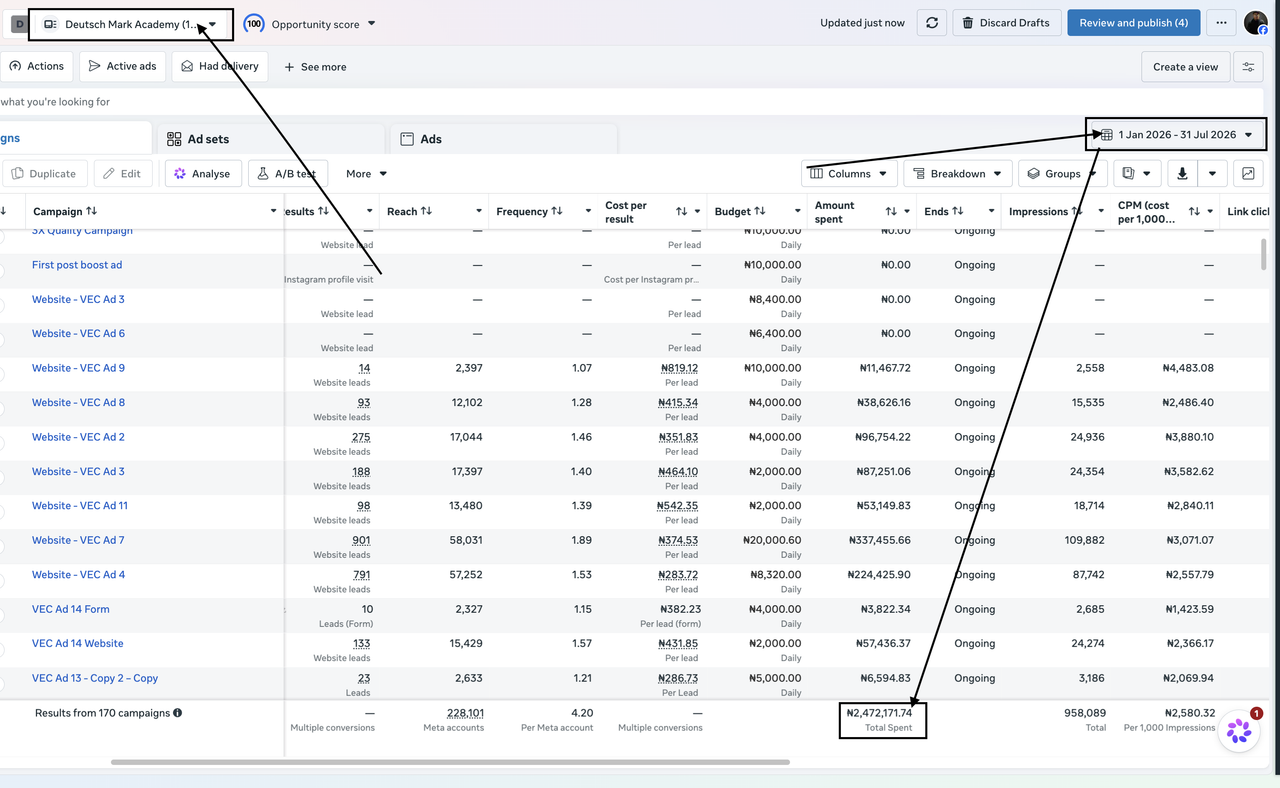
Task: Open the VEC Ad 14 Form campaign link
Action: (71, 609)
